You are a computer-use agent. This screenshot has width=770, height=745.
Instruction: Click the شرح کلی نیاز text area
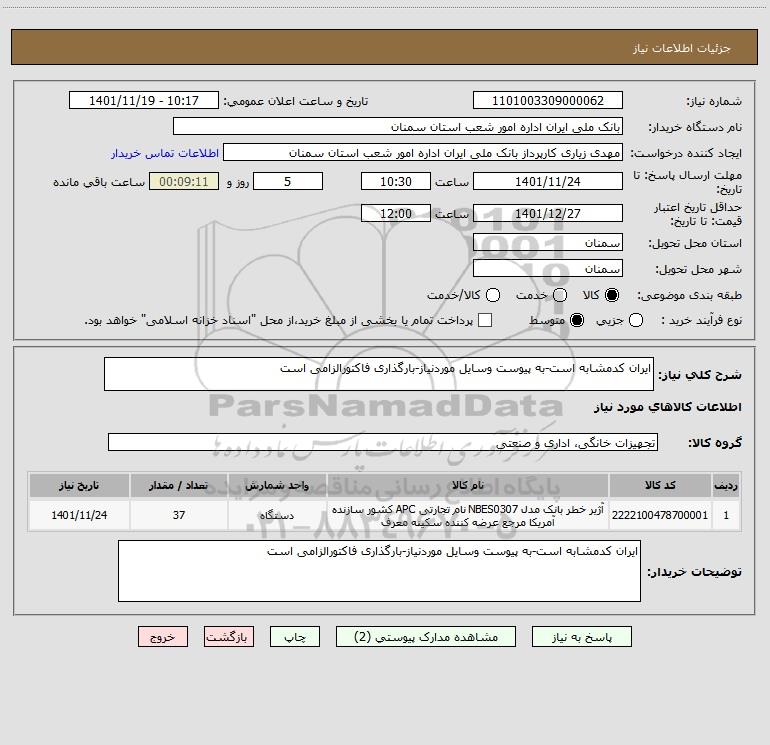point(379,374)
